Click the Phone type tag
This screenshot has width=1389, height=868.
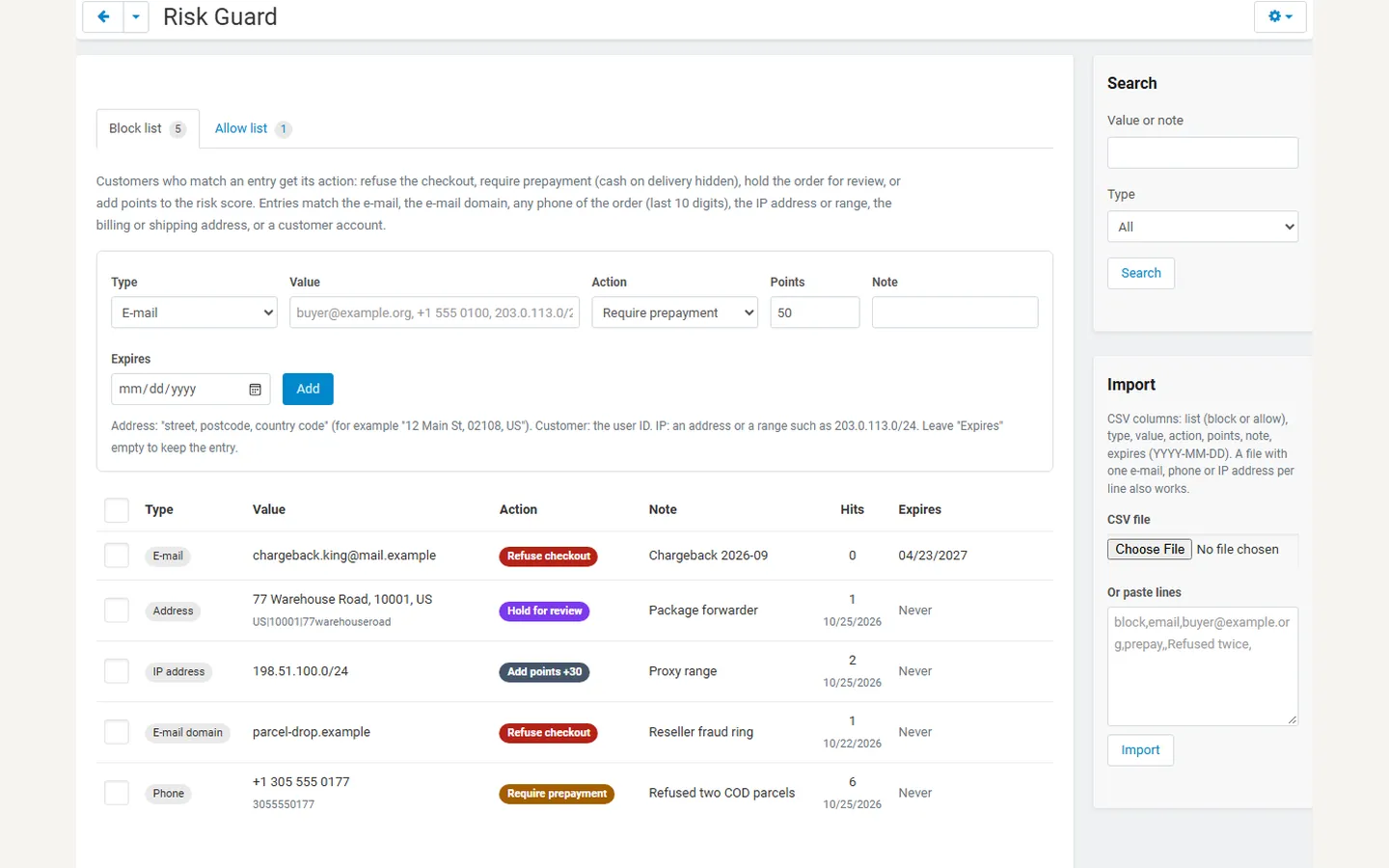[168, 794]
